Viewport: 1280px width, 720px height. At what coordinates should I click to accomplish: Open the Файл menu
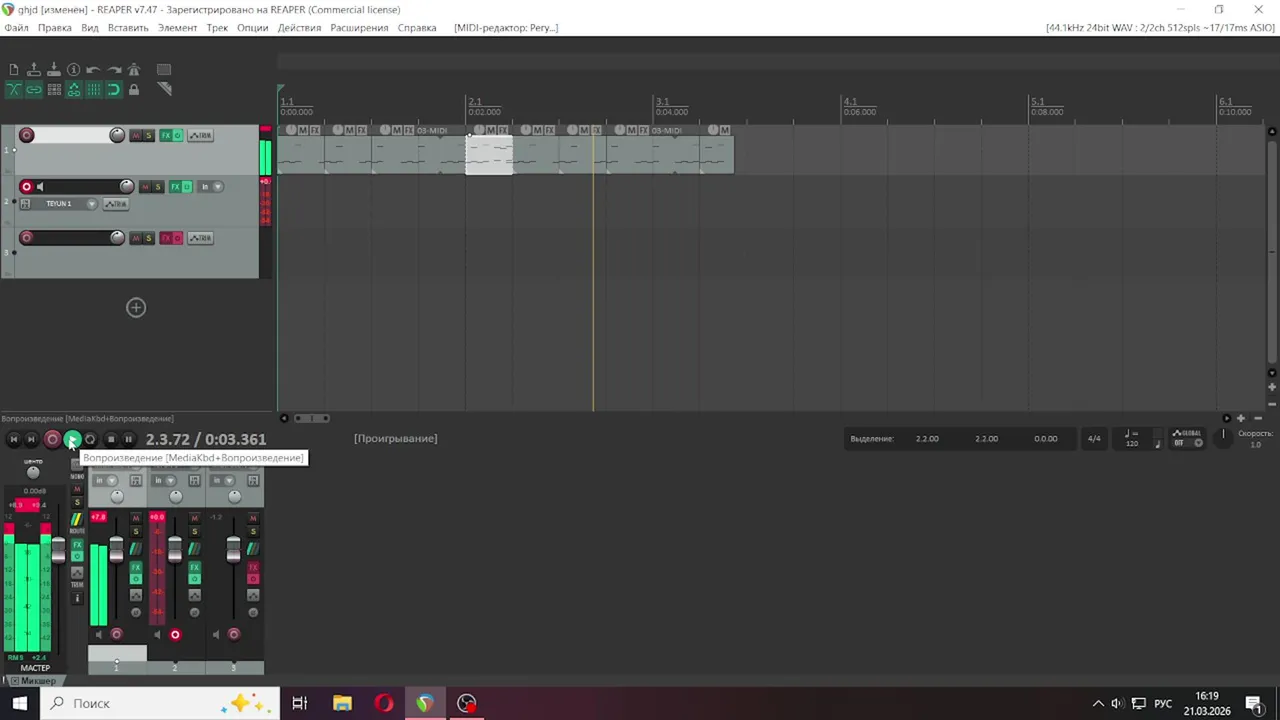click(x=16, y=28)
